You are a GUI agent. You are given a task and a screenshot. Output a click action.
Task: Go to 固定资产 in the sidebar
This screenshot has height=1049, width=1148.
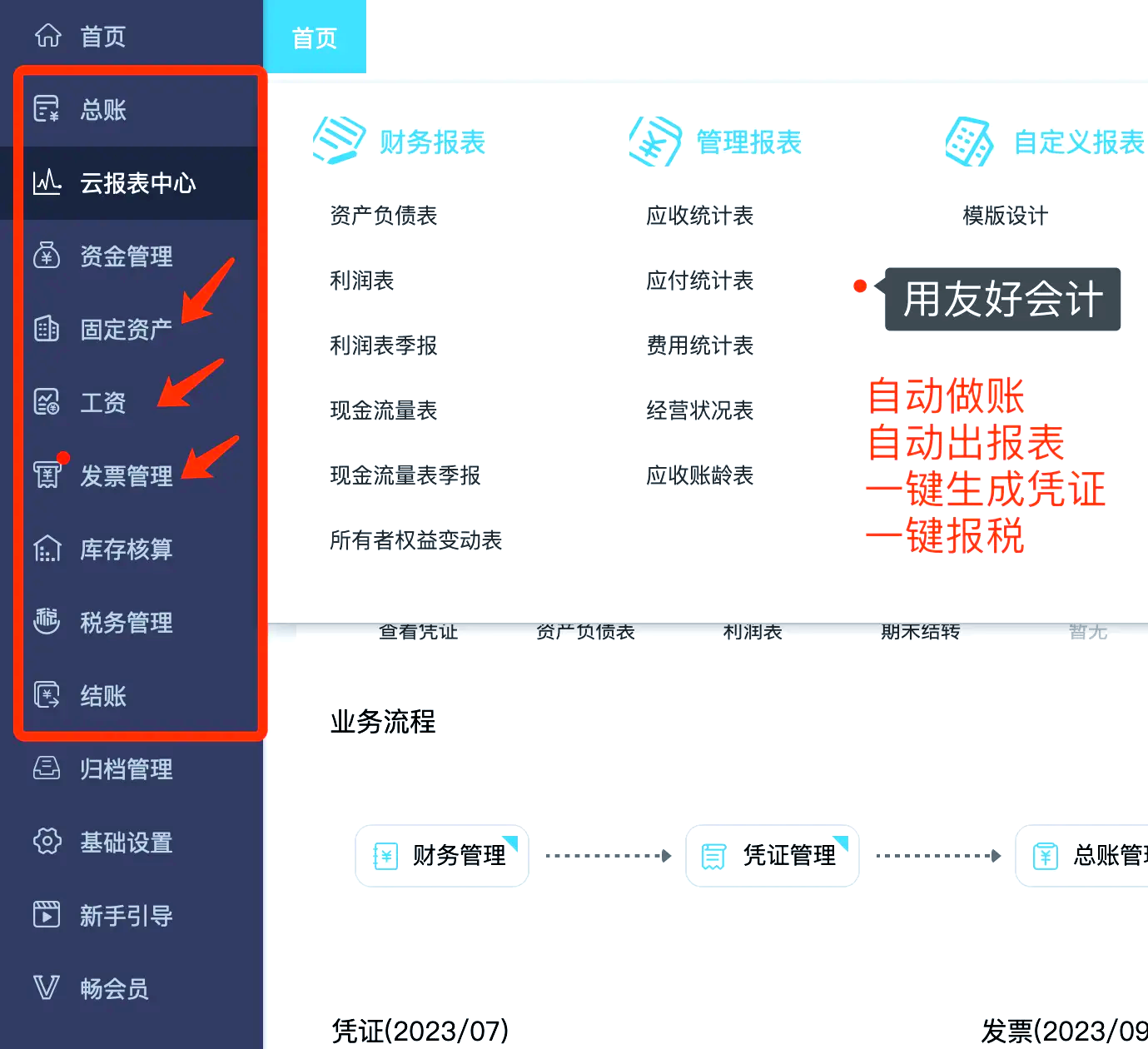click(132, 329)
